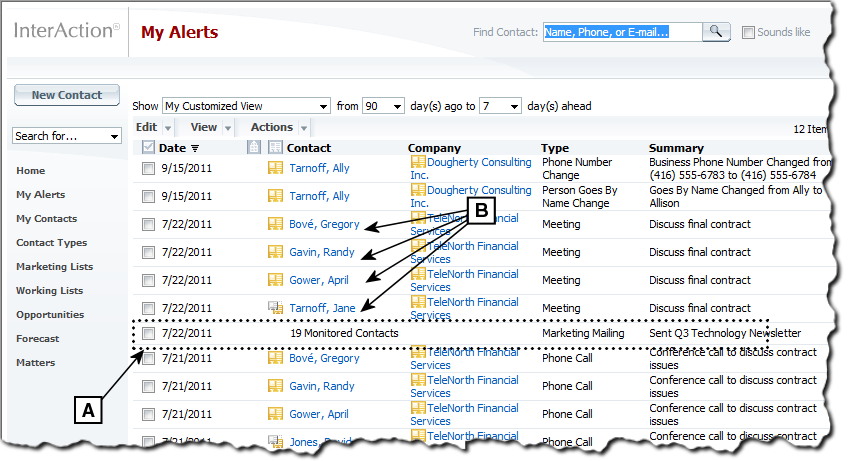
Task: Click contact icon for Tarnoff, Ally Name Change row
Action: pyautogui.click(x=275, y=196)
